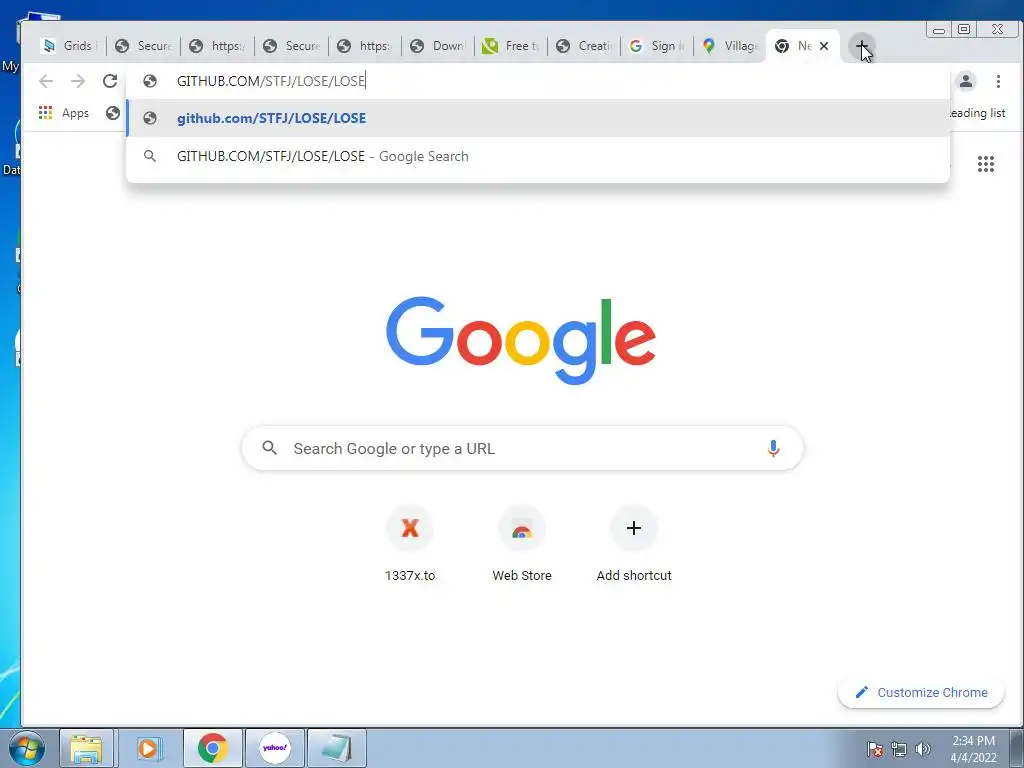Switch to the Download tab
Image resolution: width=1024 pixels, height=768 pixels.
coord(438,46)
